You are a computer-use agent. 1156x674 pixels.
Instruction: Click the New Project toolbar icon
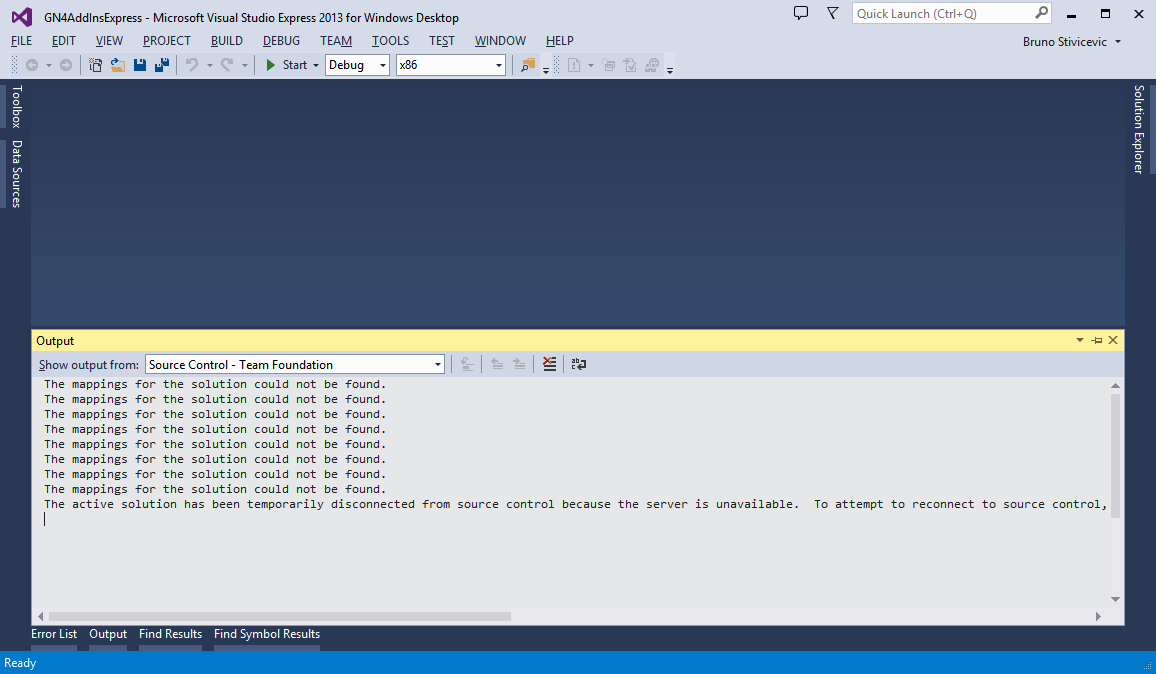(95, 65)
